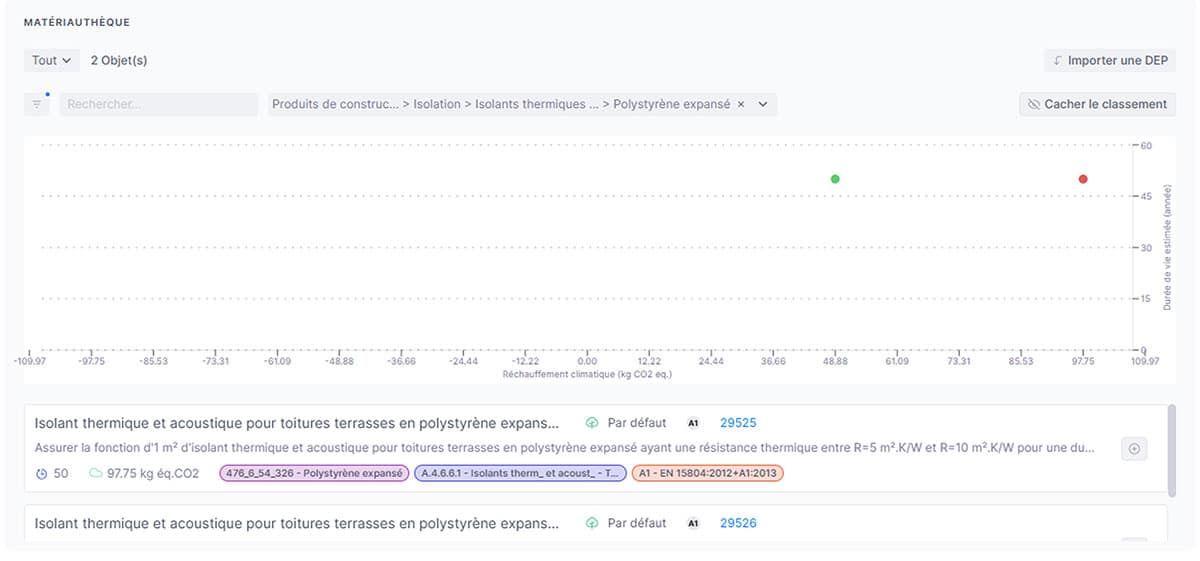
Task: Hide the ranking with Cacher le classement
Action: tap(1096, 104)
